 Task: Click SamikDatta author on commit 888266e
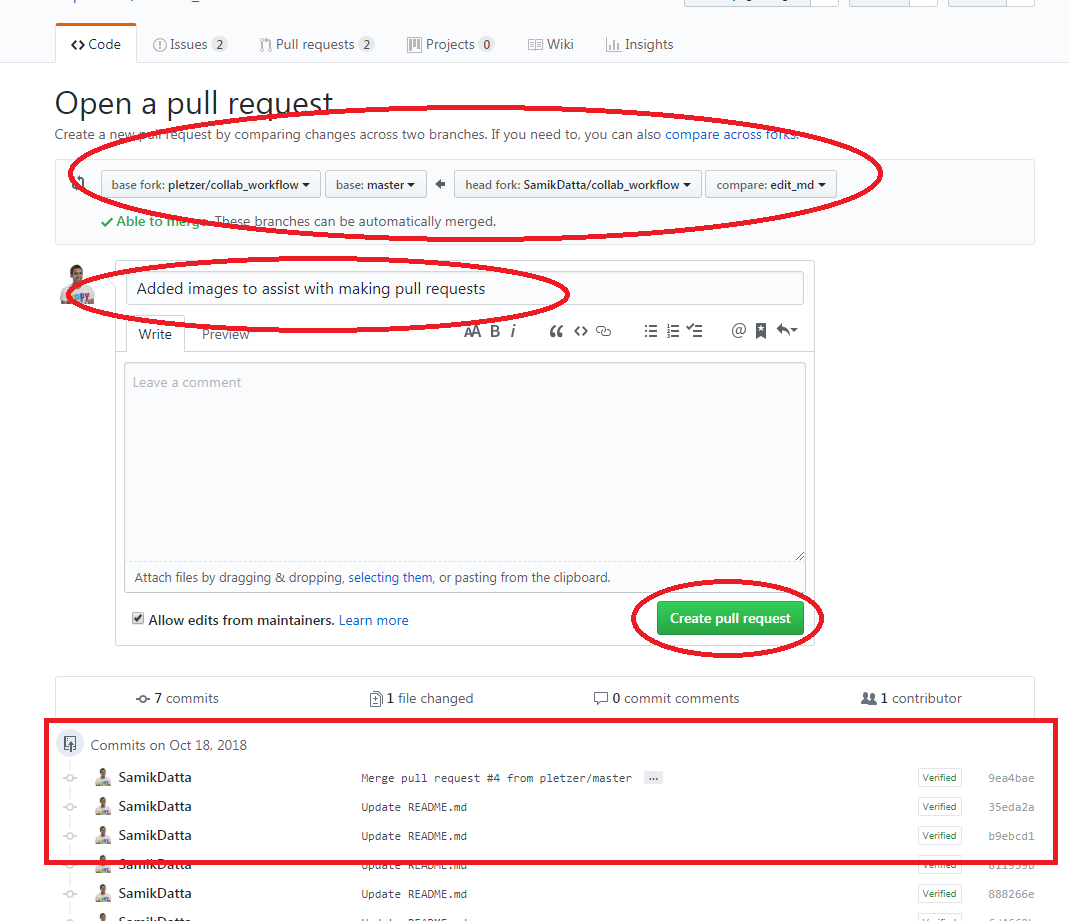pyautogui.click(x=155, y=893)
